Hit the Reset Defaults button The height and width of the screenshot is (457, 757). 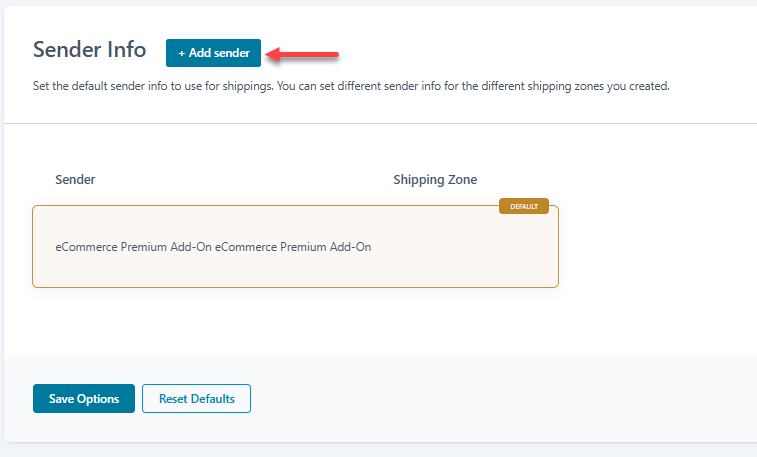click(x=196, y=398)
